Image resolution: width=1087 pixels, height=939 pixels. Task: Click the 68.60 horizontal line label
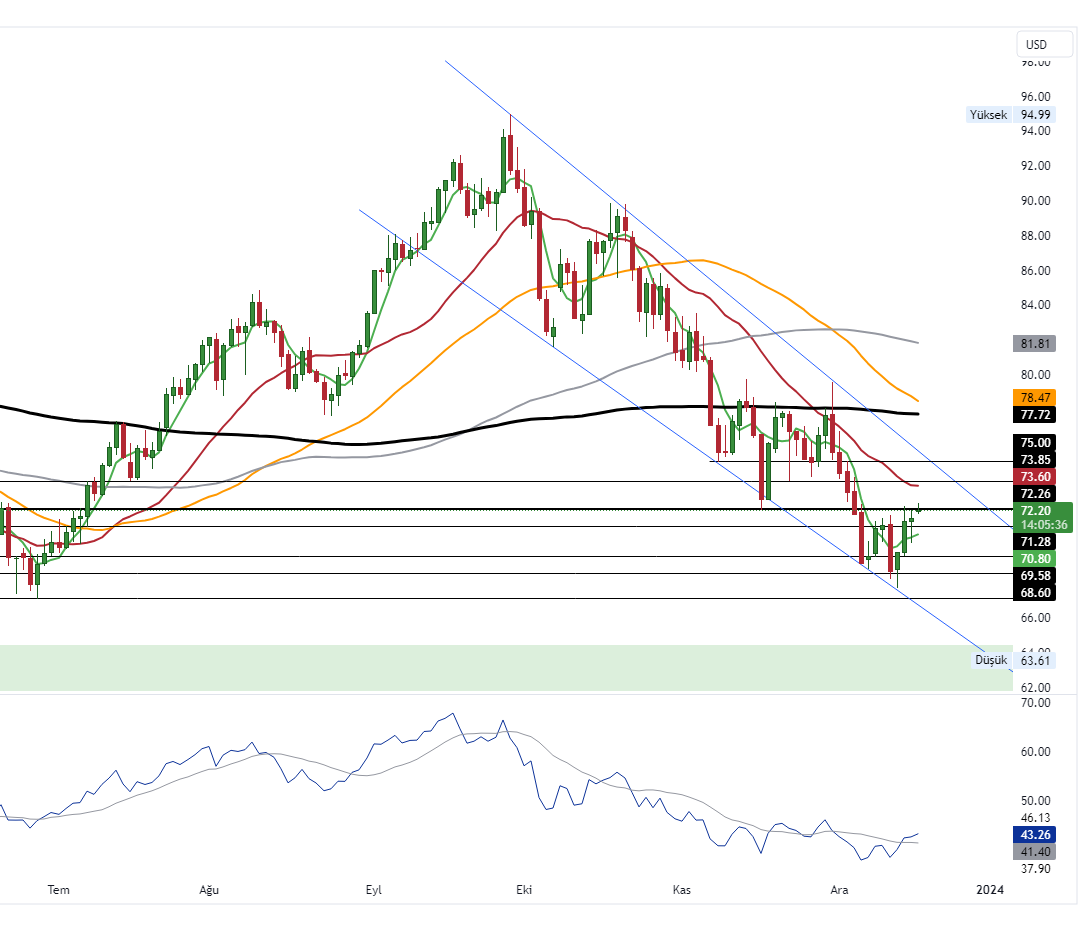click(1034, 593)
